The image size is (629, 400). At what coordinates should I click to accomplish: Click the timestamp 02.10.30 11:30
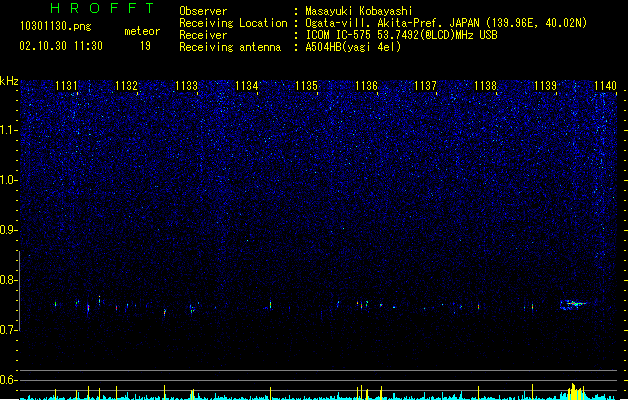click(61, 46)
